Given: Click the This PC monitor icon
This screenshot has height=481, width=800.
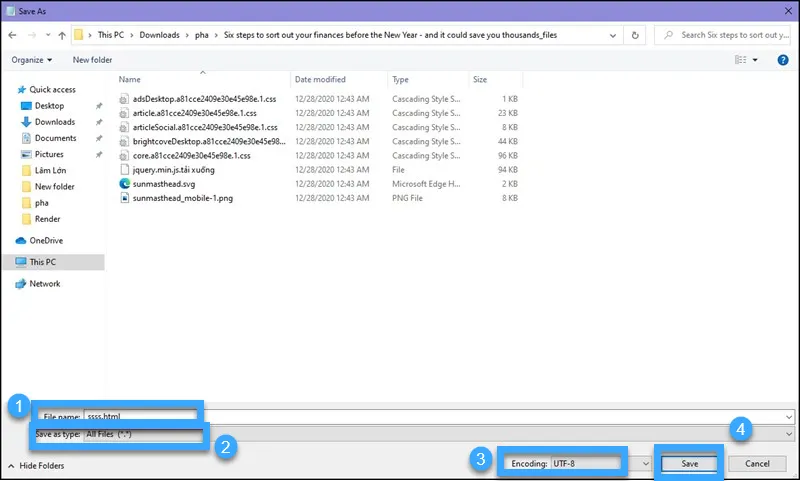Looking at the screenshot, I should pos(21,262).
